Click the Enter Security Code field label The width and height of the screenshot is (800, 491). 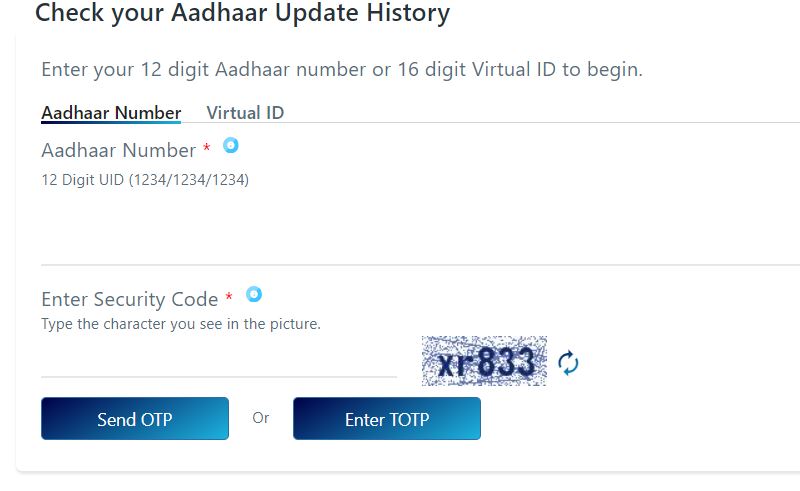[130, 299]
